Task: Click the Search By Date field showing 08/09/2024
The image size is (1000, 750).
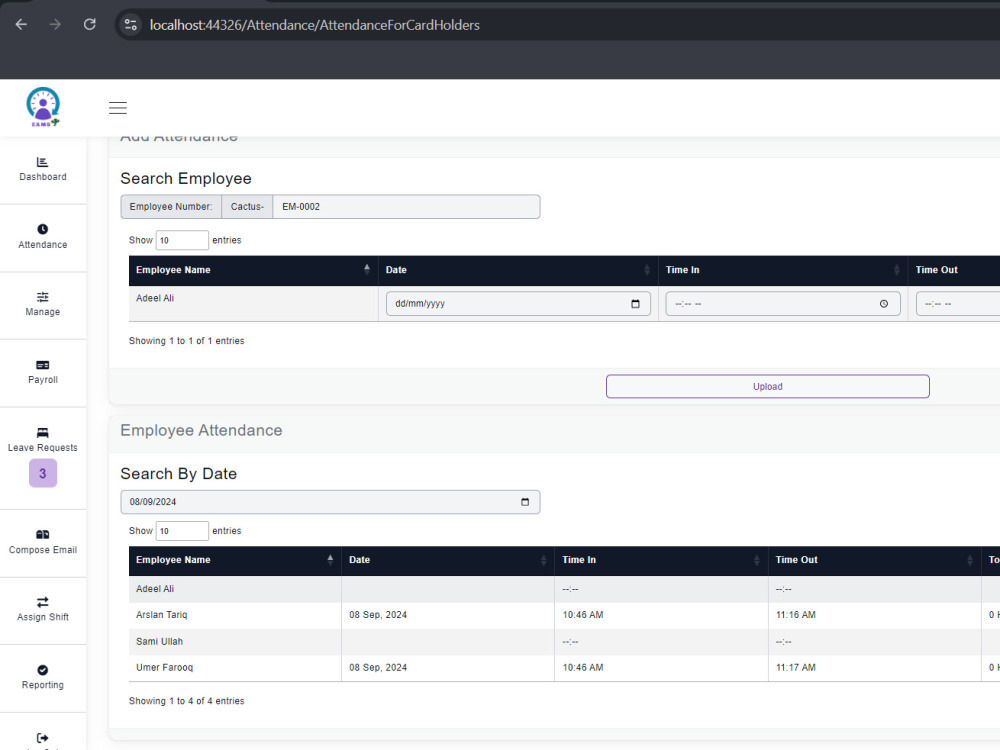Action: pyautogui.click(x=330, y=502)
